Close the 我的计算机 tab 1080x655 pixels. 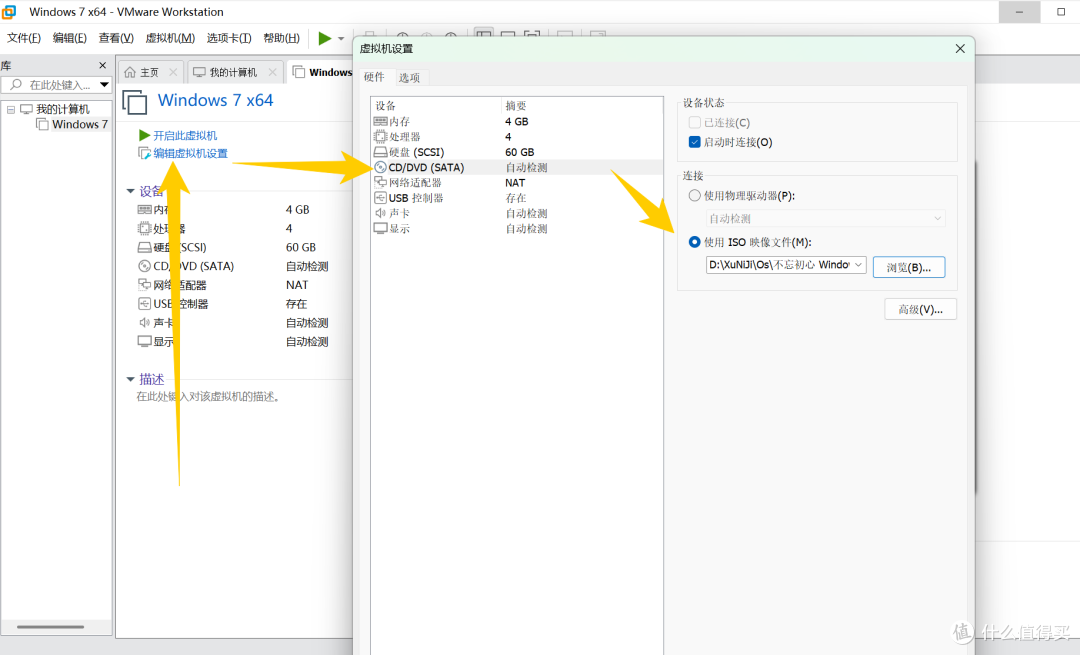point(273,72)
